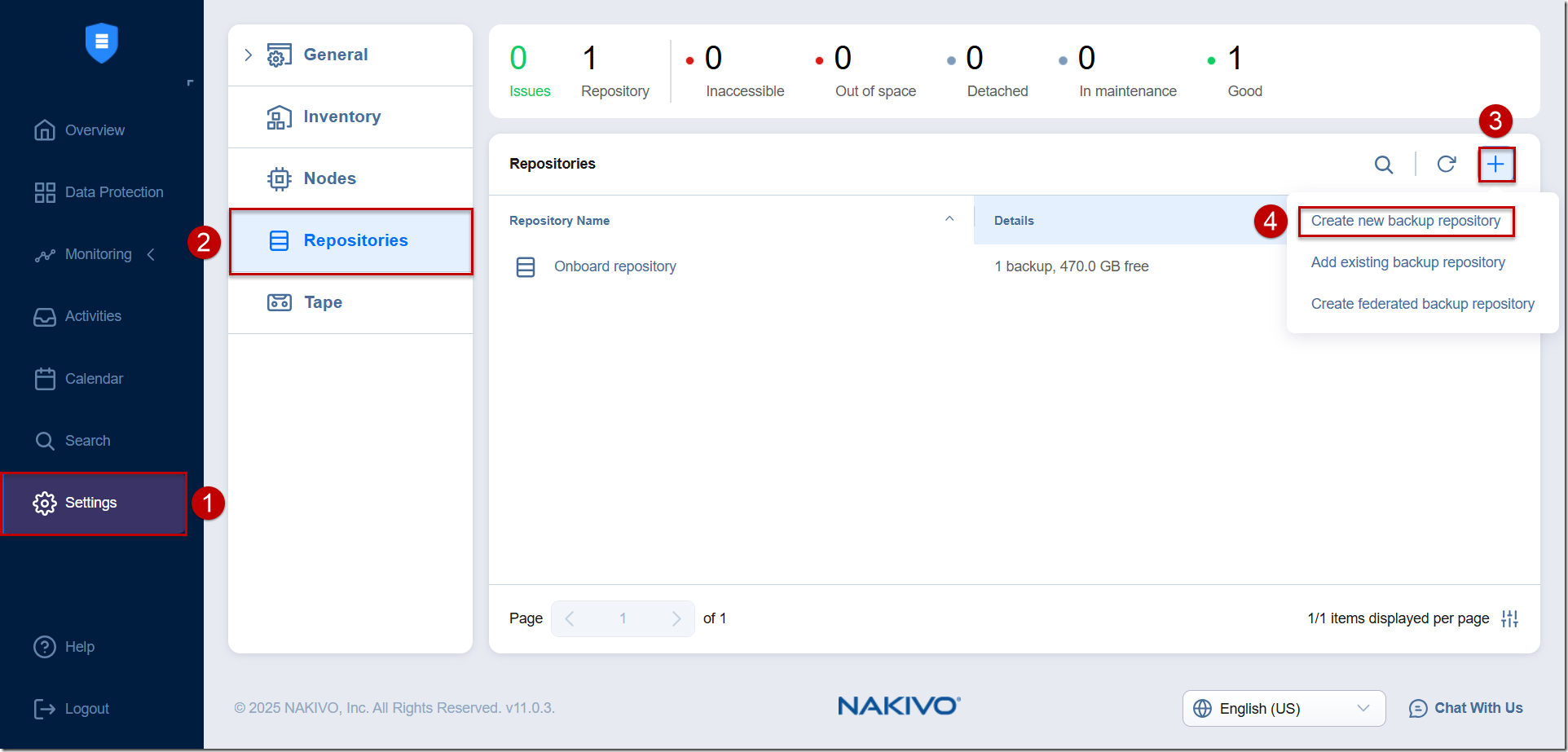Go to next page arrow

(676, 619)
